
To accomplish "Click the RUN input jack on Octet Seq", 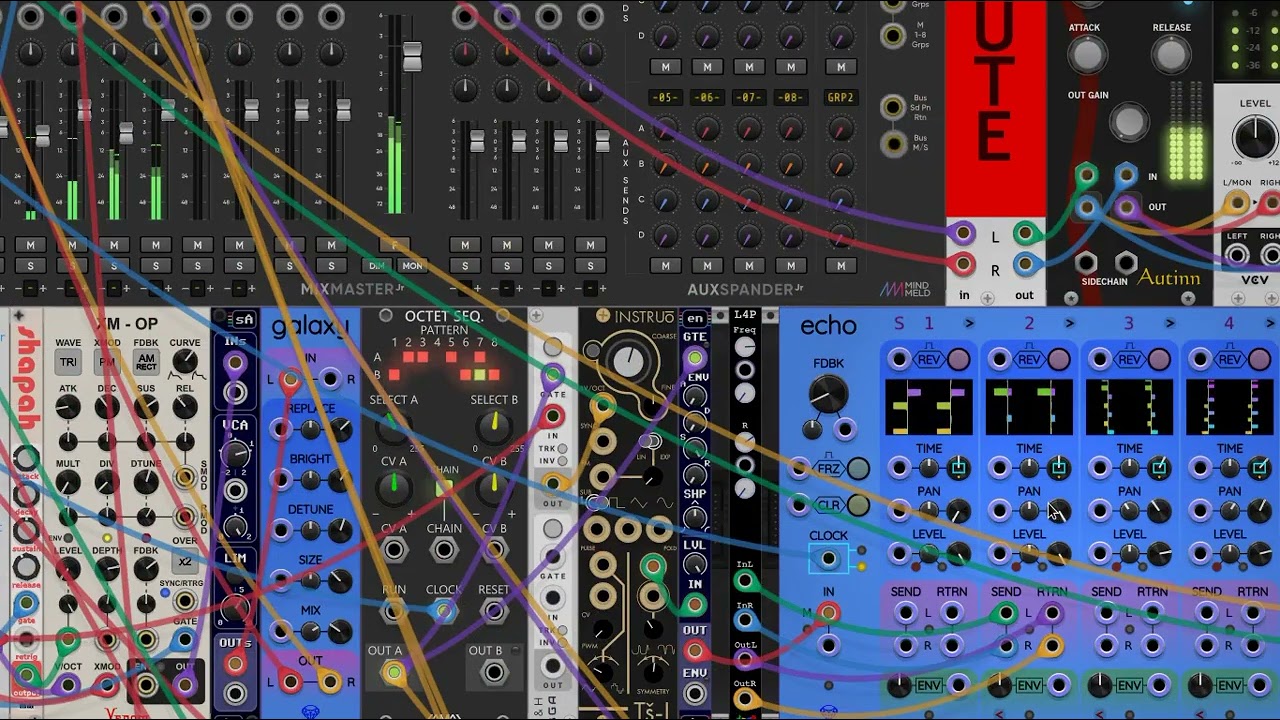I will (394, 610).
